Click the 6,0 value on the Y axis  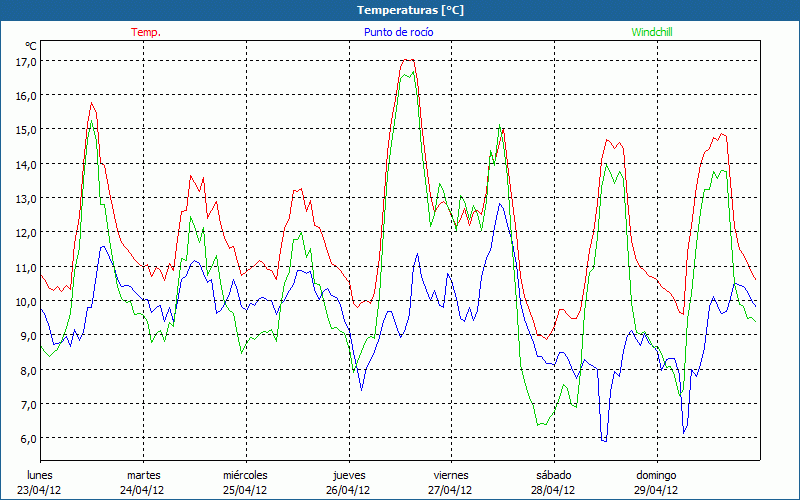(x=27, y=438)
